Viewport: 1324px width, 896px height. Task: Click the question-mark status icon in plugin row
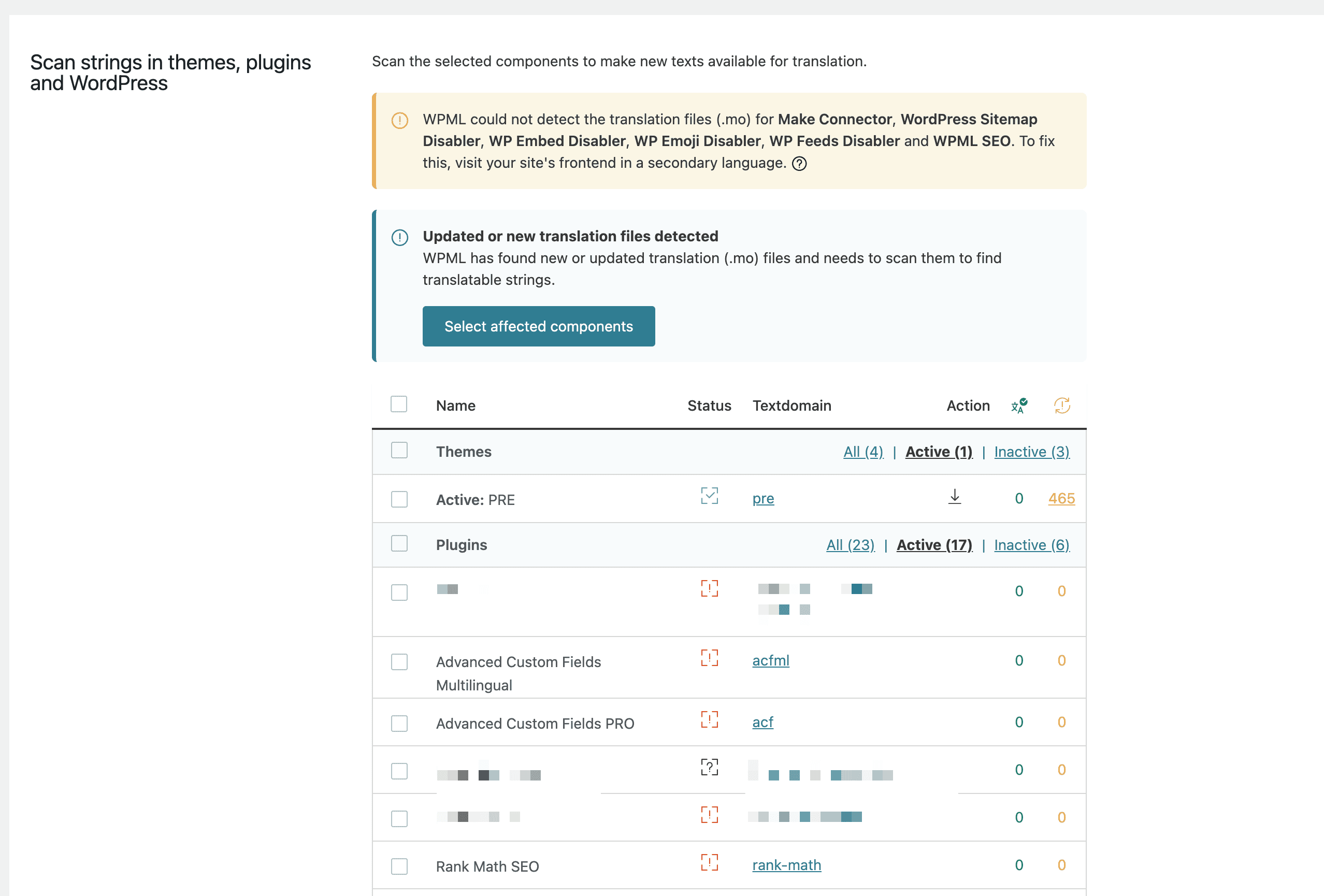point(709,767)
